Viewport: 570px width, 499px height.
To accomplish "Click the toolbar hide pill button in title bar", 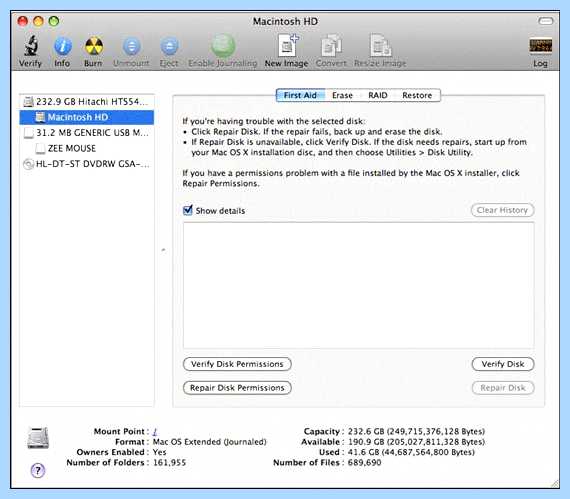I will coord(545,21).
